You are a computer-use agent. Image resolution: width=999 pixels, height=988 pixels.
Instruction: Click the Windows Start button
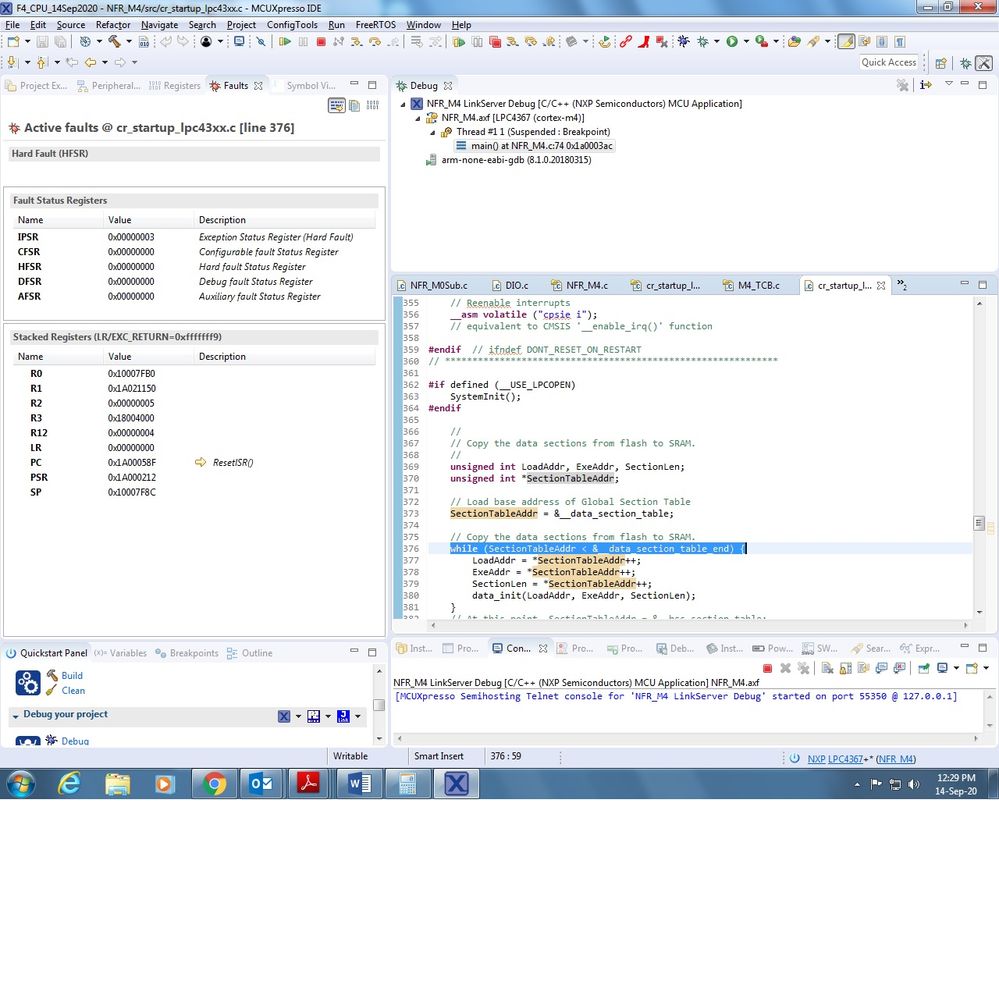(20, 783)
